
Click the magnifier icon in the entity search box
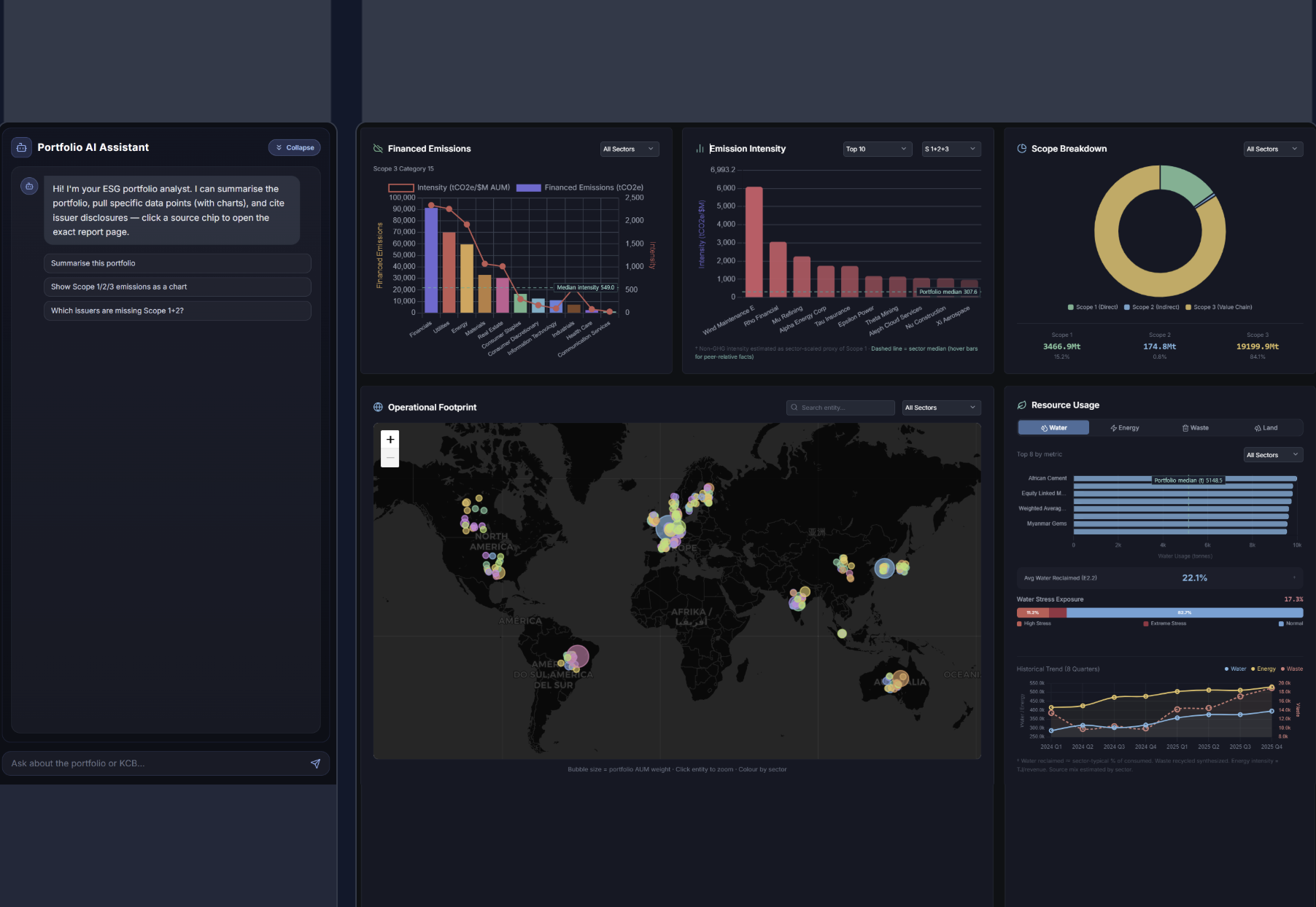click(794, 408)
